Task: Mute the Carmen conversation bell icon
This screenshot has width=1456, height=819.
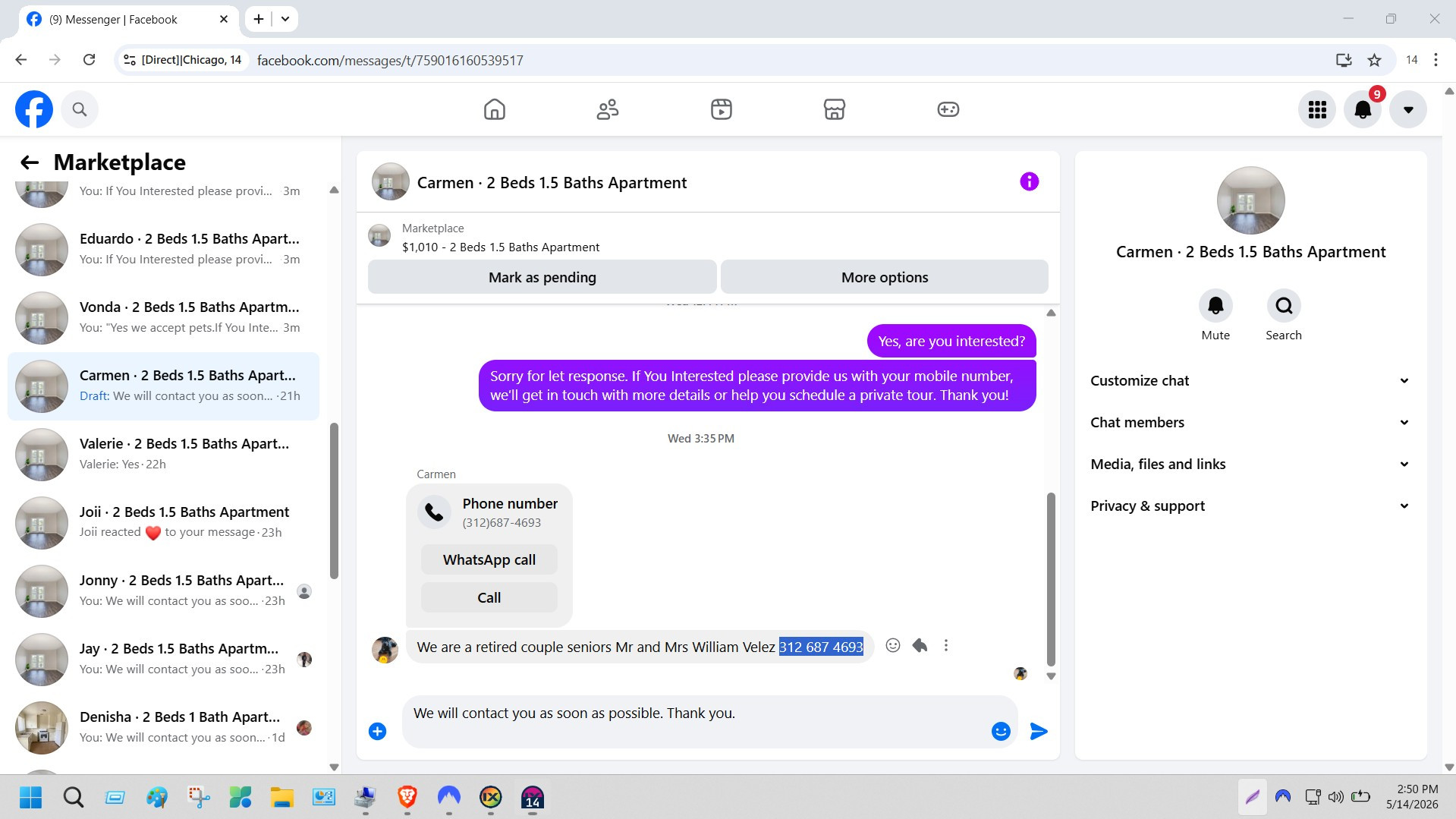Action: point(1215,306)
